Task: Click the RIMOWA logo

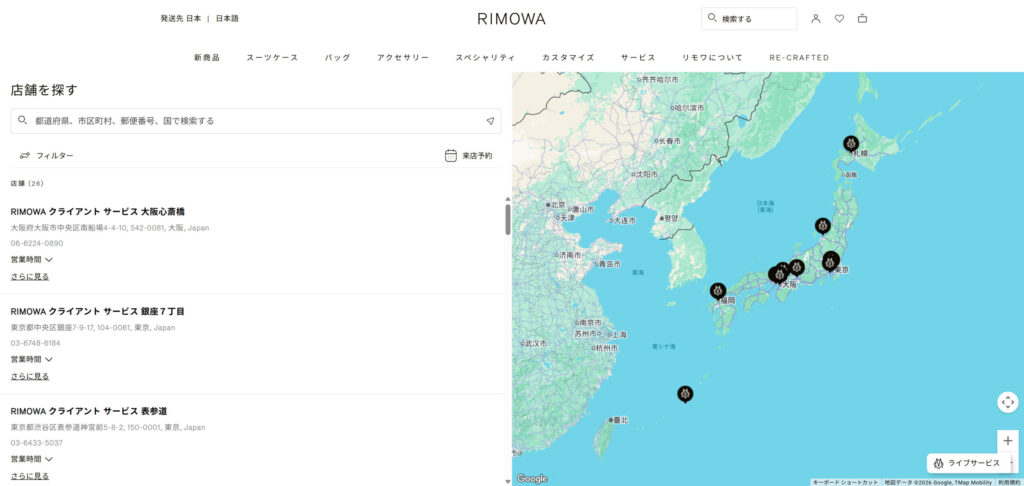Action: click(x=511, y=19)
